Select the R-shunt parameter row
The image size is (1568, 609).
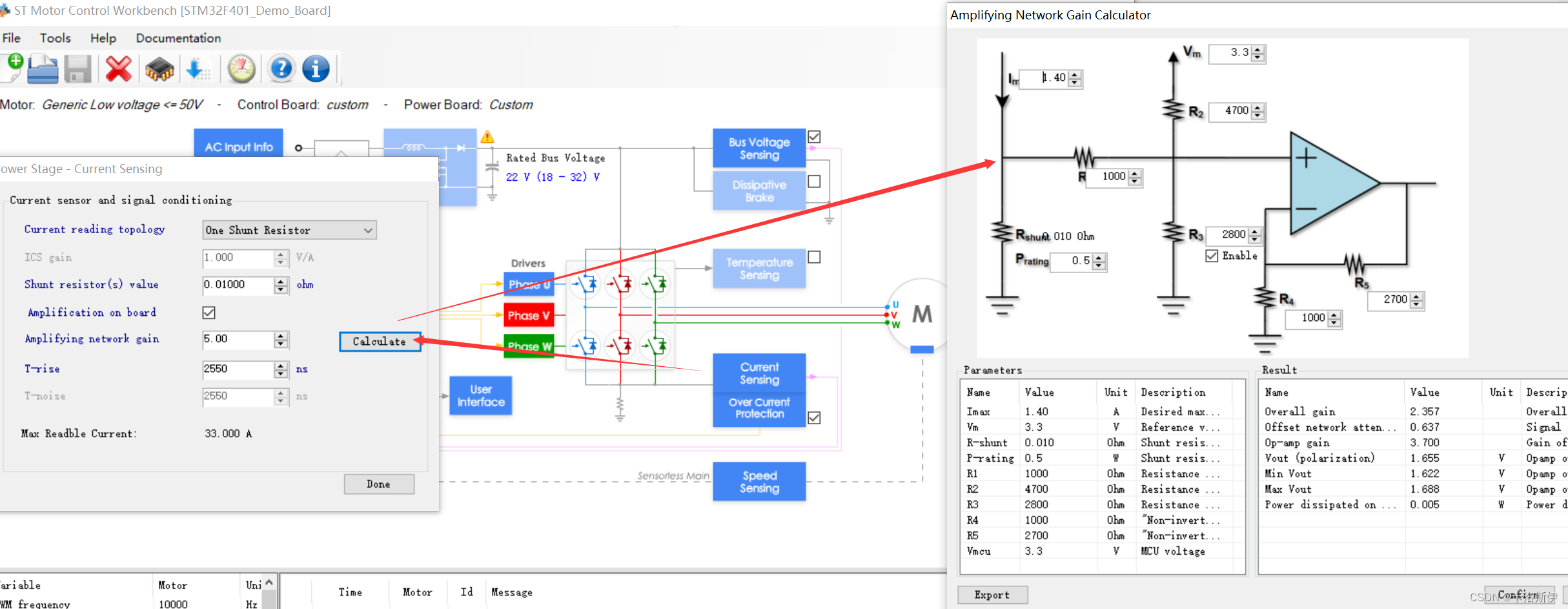1102,442
